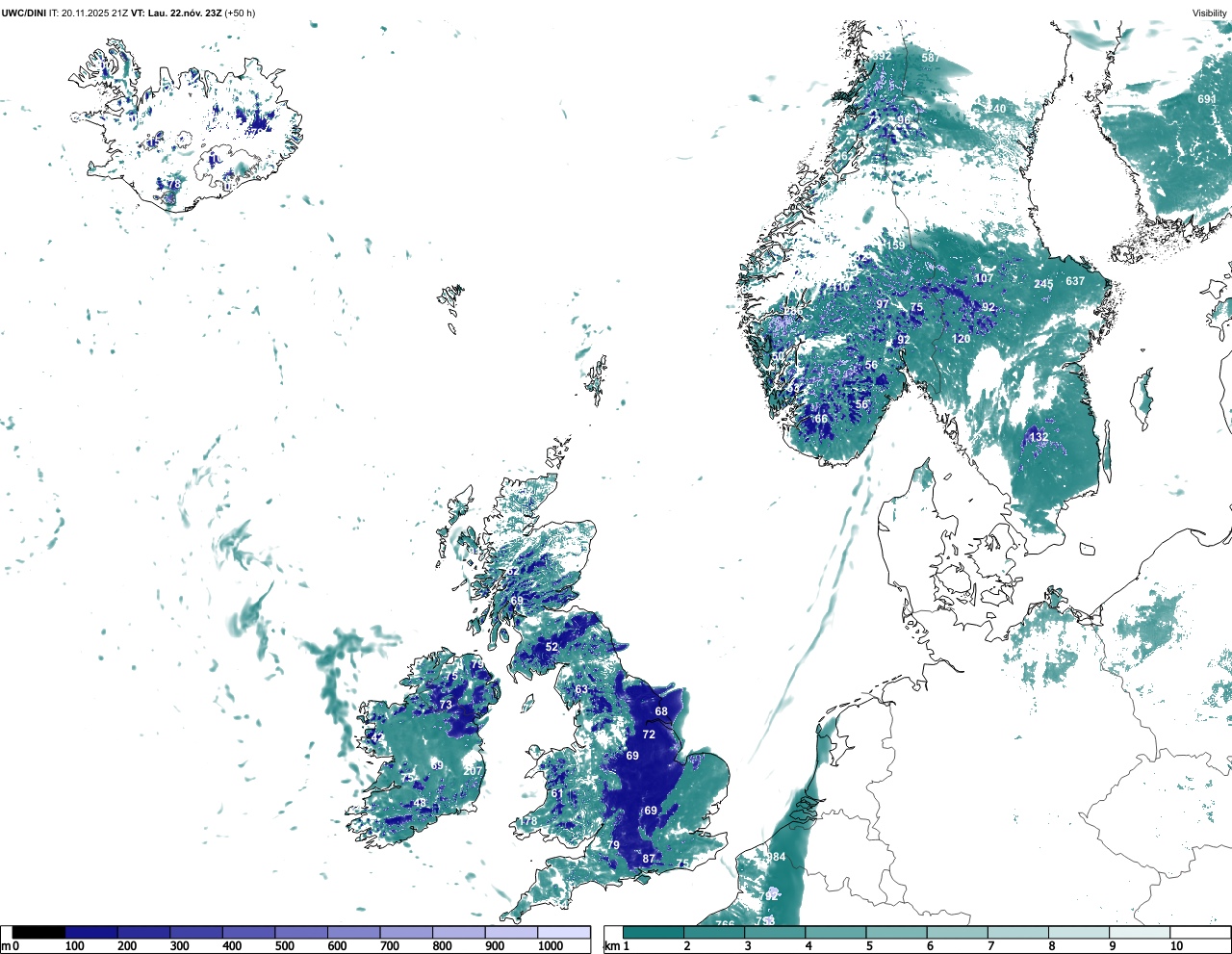Click the '159' value in central Norway
1232x954 pixels.
pos(896,245)
